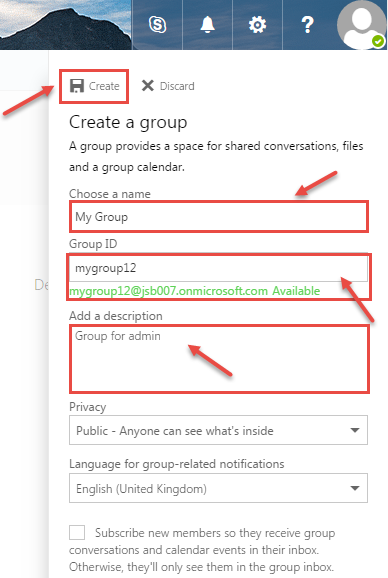Image resolution: width=388 pixels, height=578 pixels.
Task: Expand the Privacy dropdown
Action: coord(218,430)
